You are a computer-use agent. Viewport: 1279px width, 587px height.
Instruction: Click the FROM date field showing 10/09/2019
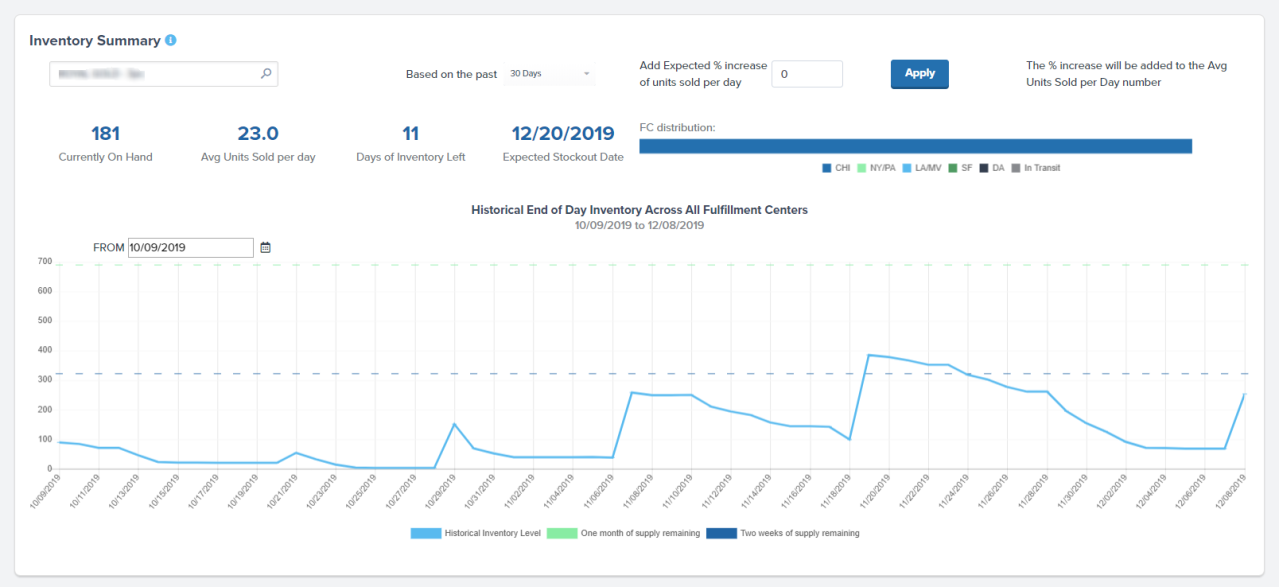pyautogui.click(x=190, y=246)
